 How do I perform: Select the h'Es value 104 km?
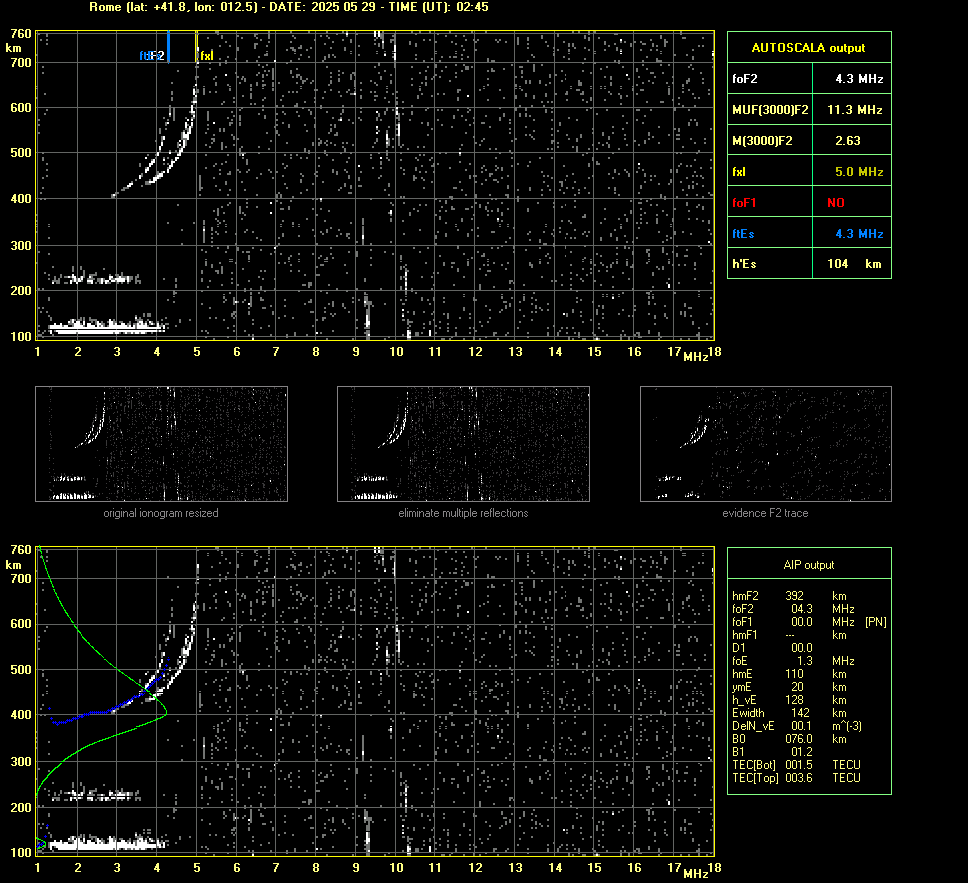point(854,264)
